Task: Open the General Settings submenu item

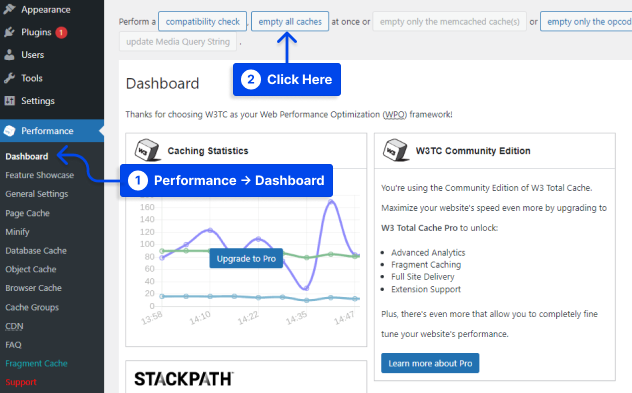Action: [x=37, y=194]
